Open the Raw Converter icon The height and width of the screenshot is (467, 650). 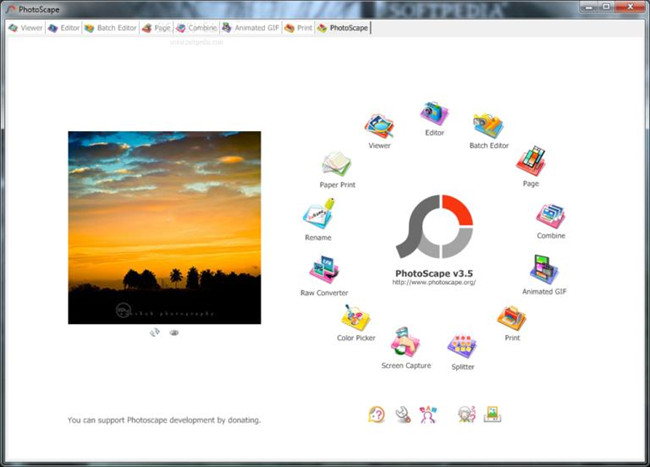(x=325, y=271)
